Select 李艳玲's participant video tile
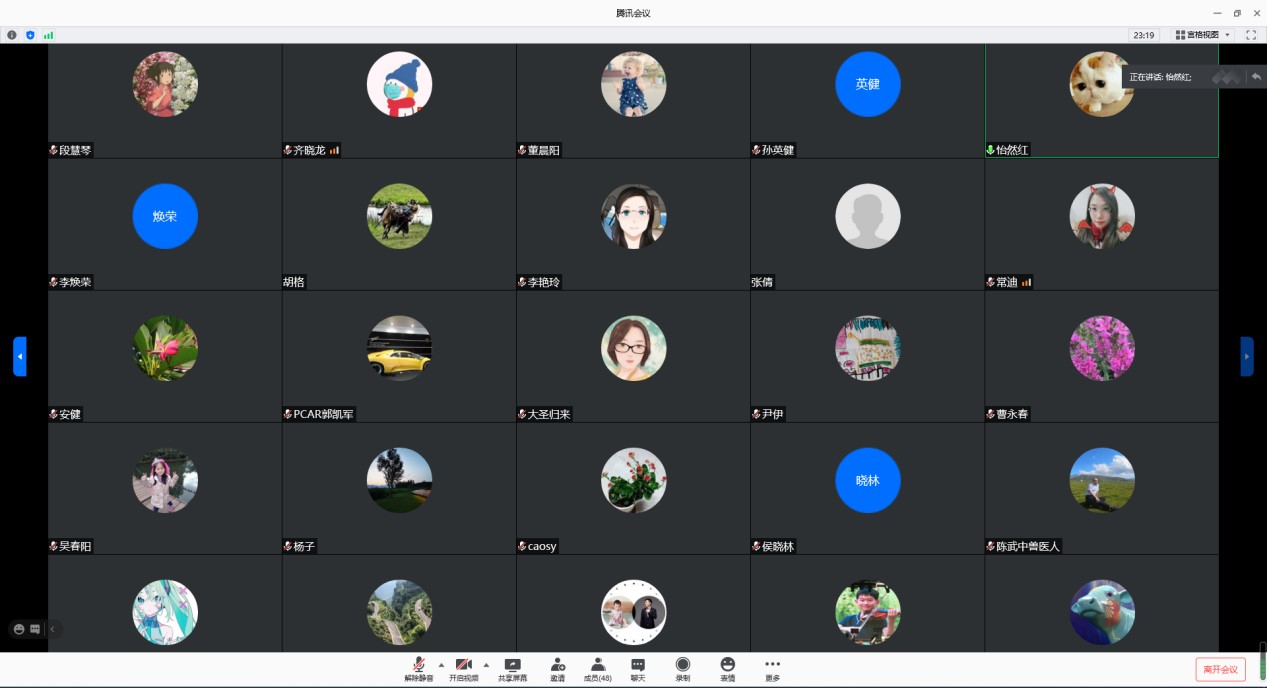The width and height of the screenshot is (1267, 688). point(633,224)
